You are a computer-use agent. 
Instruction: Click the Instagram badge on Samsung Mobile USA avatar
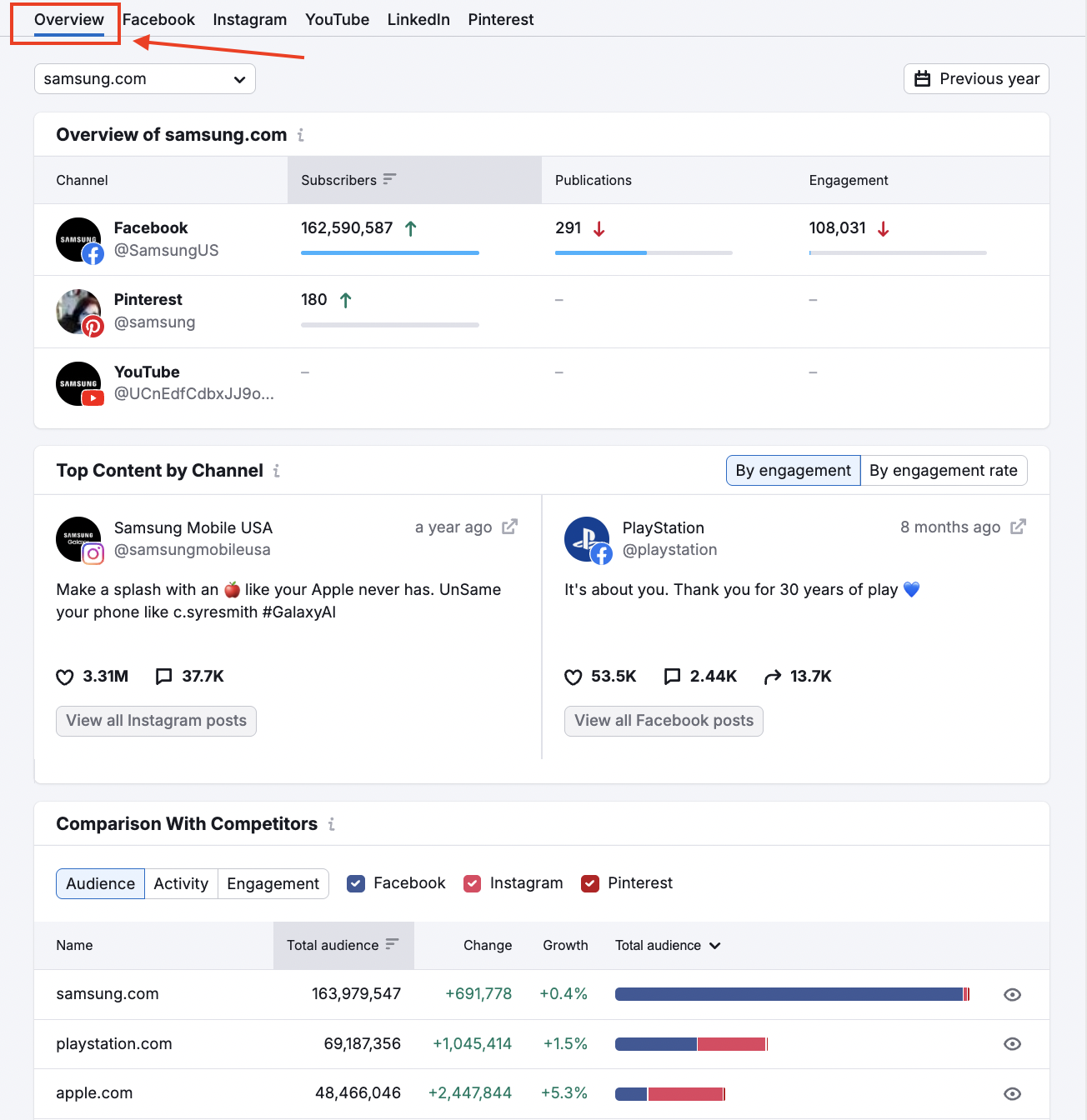pyautogui.click(x=93, y=553)
